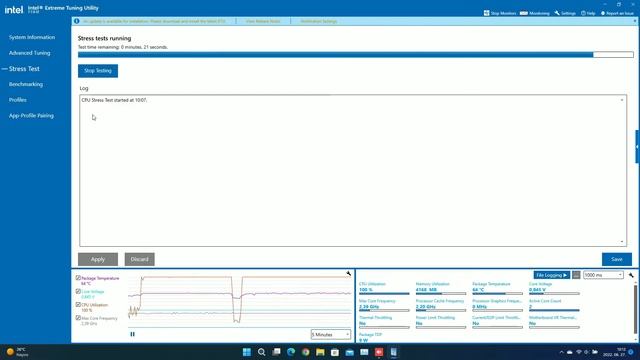Open the 1000 ms polling interval dropdown

603,275
